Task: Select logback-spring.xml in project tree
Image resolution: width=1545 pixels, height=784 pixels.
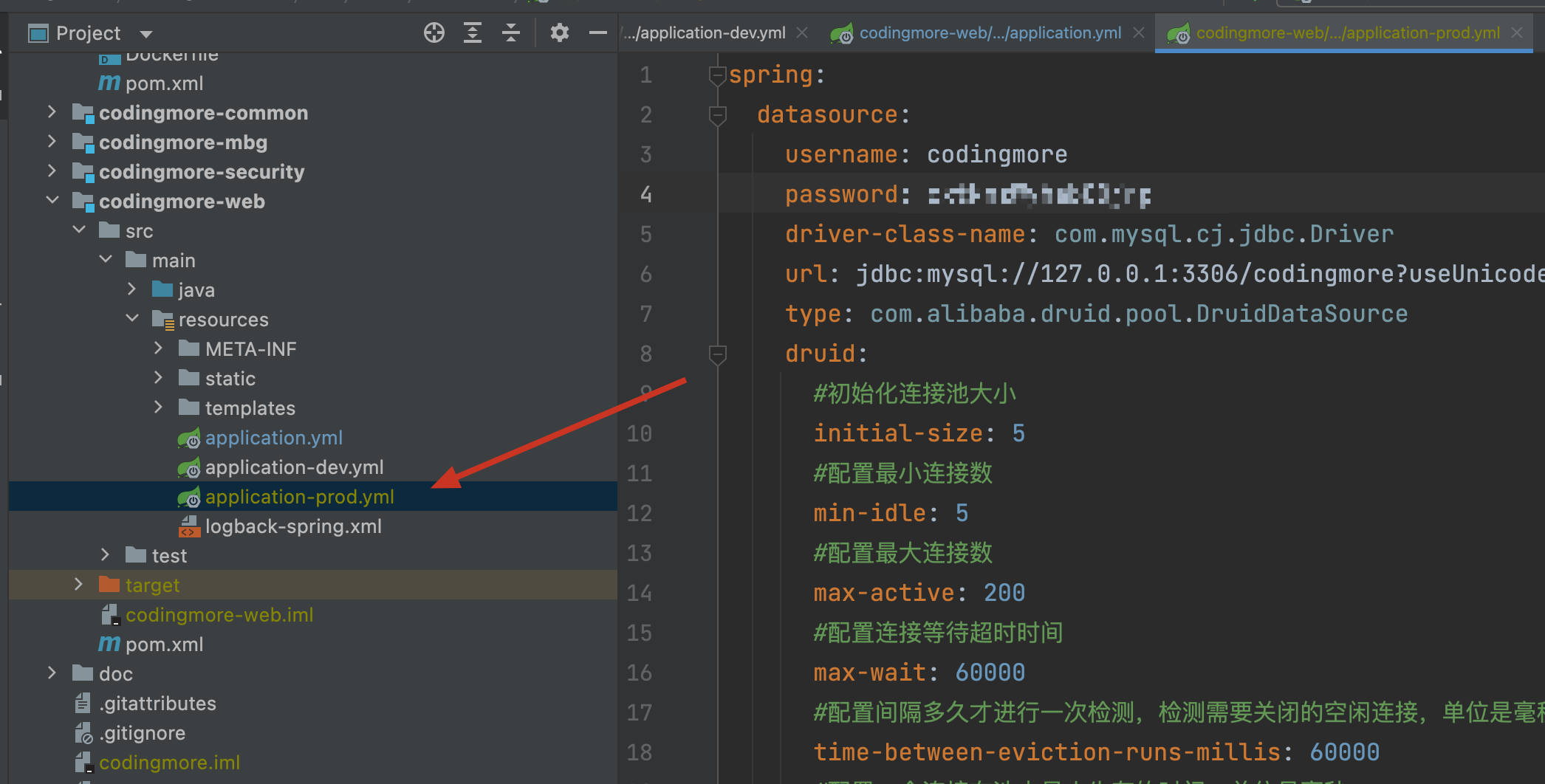Action: pyautogui.click(x=293, y=526)
